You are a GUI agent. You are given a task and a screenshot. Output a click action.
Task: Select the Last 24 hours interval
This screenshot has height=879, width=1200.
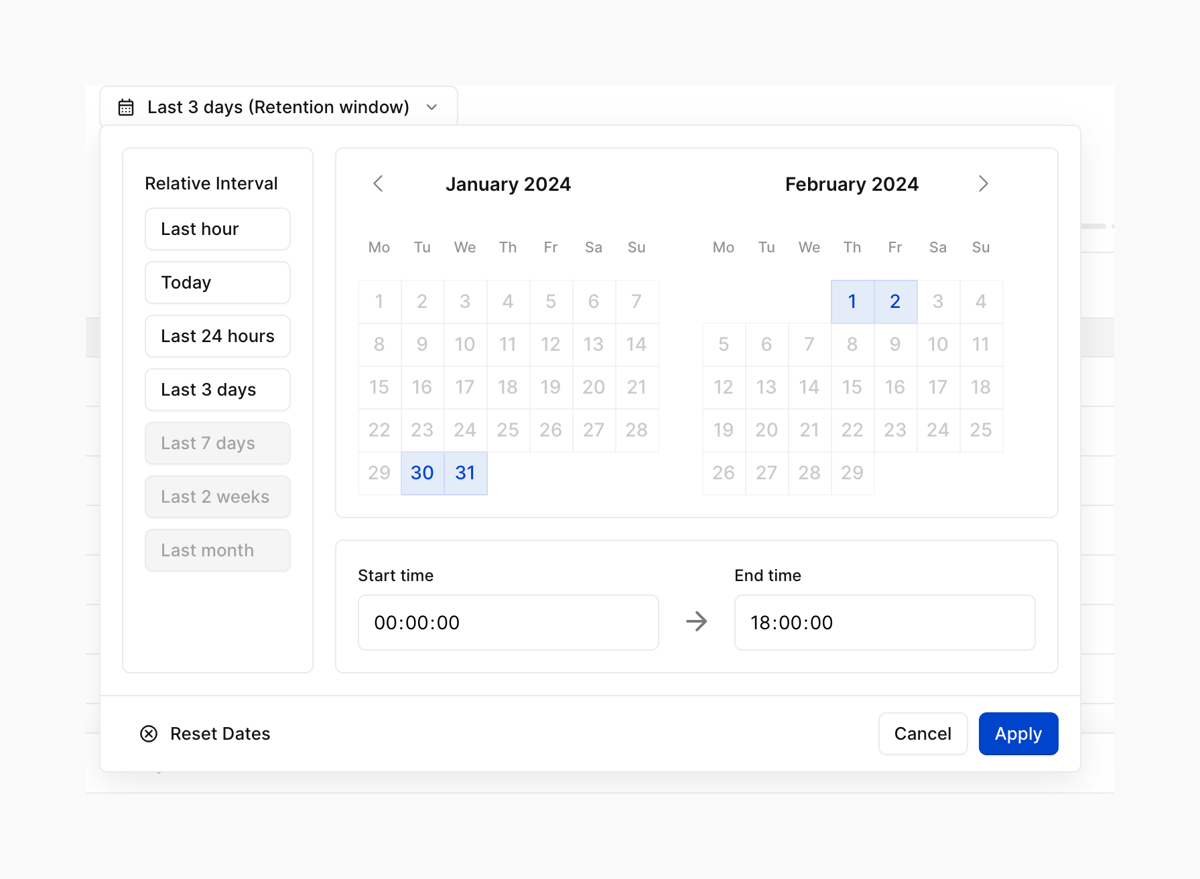[217, 336]
